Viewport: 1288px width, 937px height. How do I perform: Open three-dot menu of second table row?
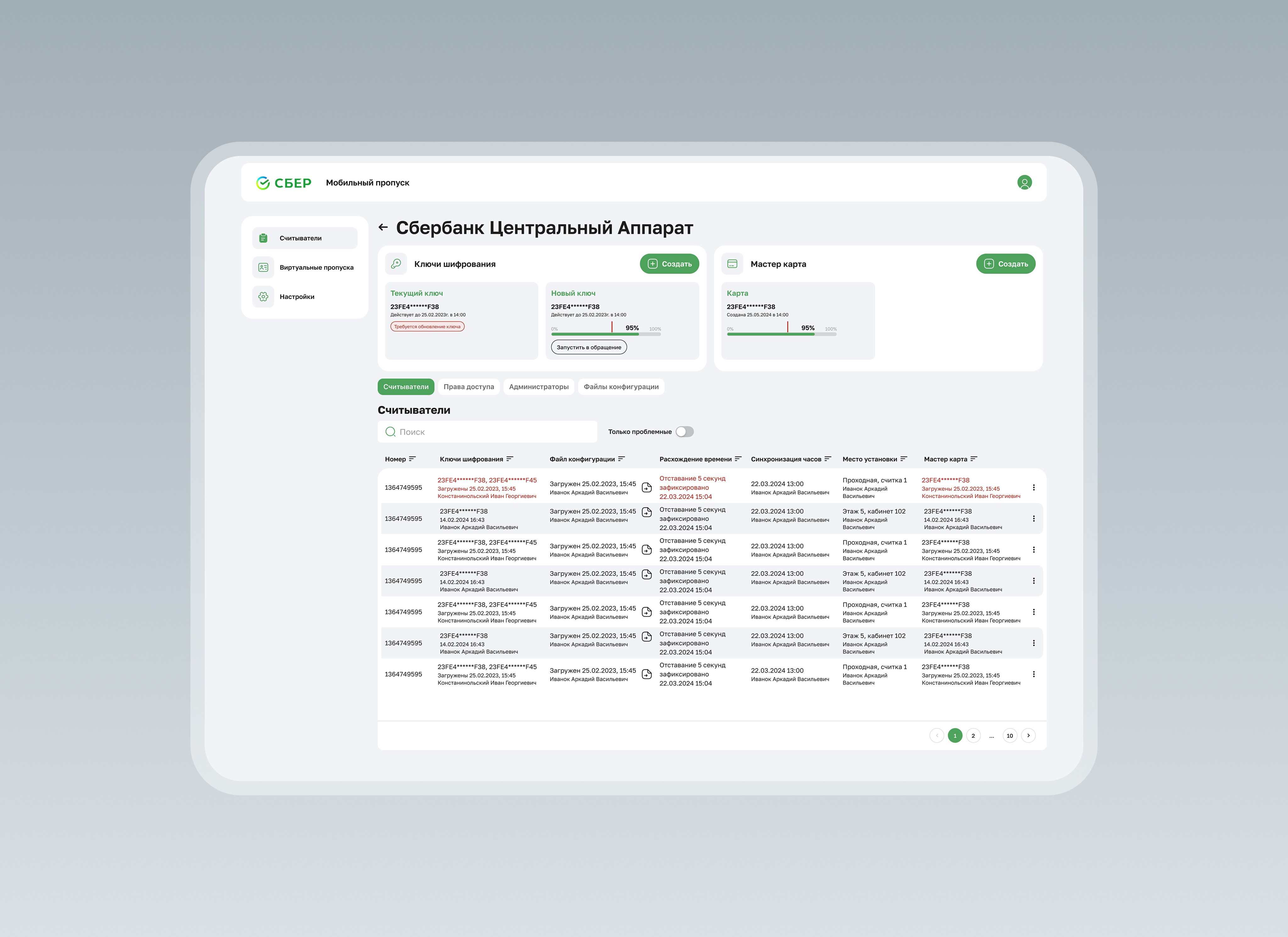point(1034,518)
